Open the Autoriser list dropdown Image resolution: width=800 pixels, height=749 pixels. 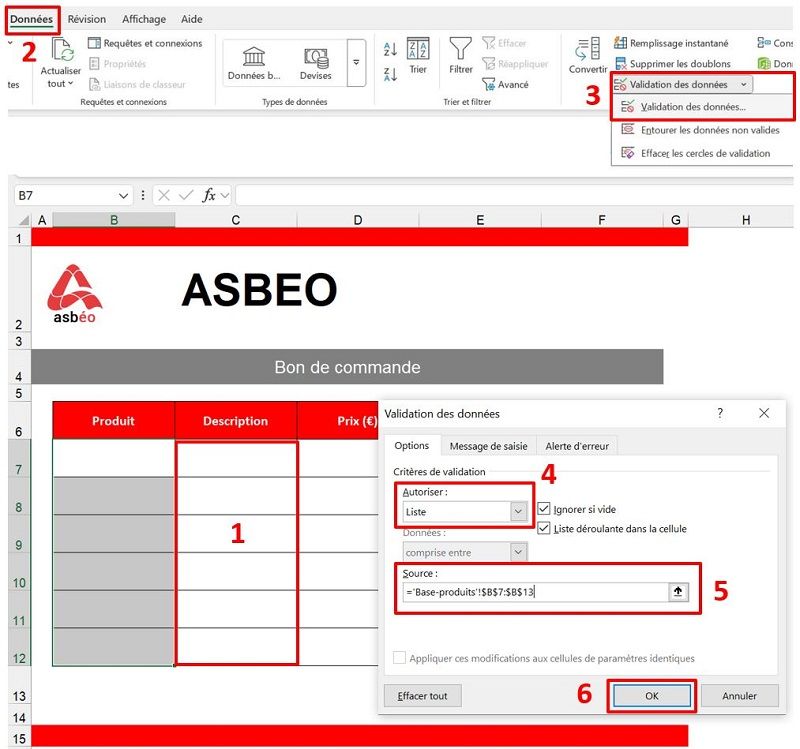[516, 511]
